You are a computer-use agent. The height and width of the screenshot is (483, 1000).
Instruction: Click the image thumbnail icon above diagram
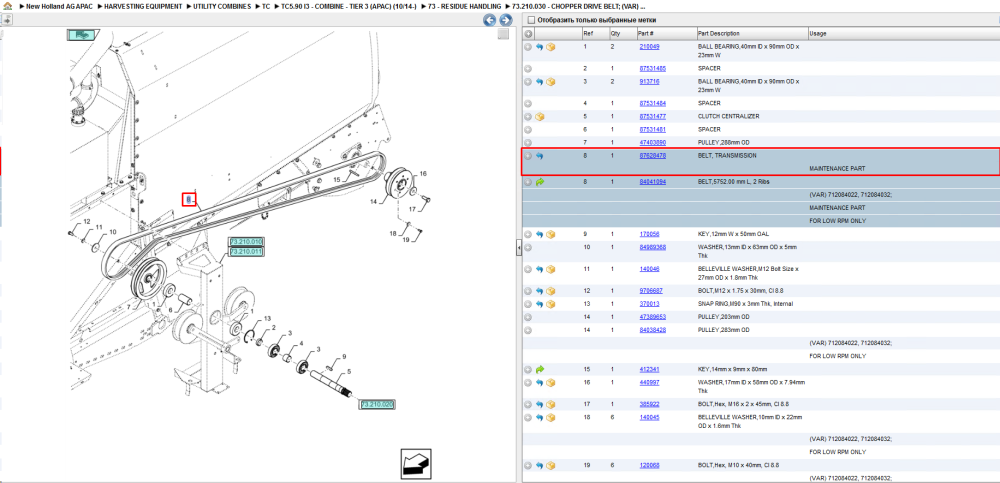point(81,34)
